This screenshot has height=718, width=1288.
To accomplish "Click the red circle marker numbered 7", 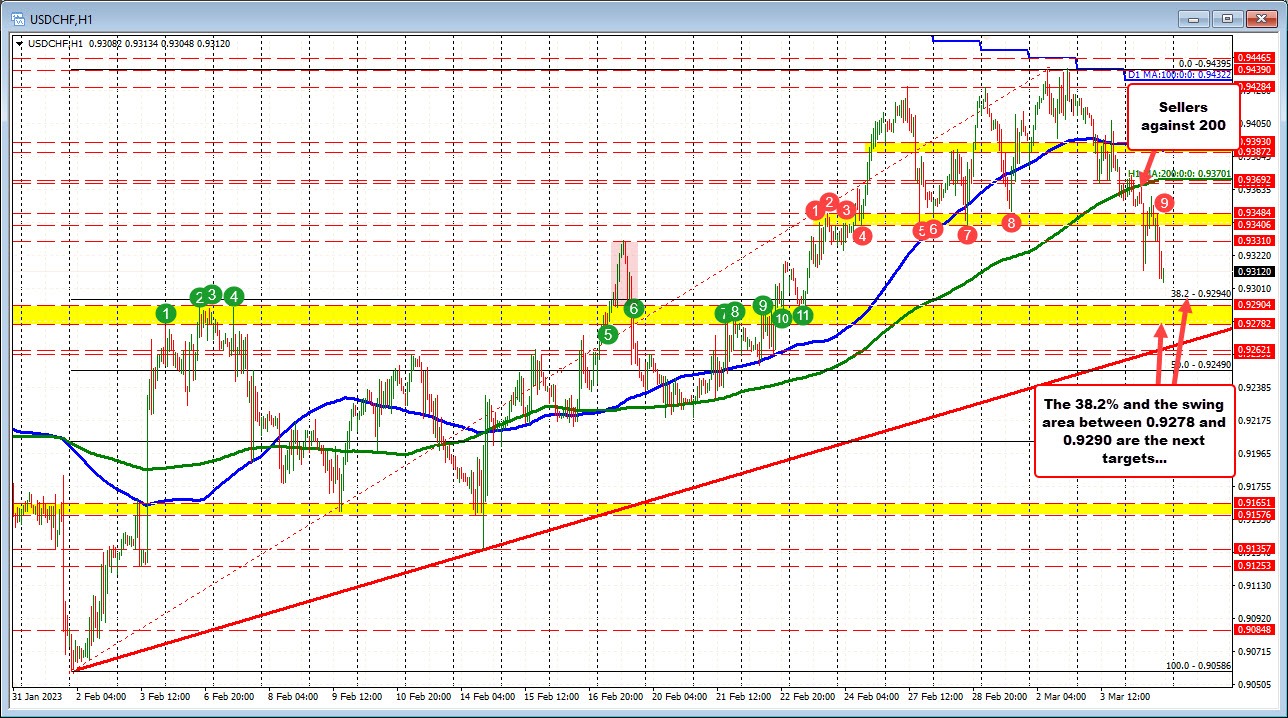I will coord(967,234).
